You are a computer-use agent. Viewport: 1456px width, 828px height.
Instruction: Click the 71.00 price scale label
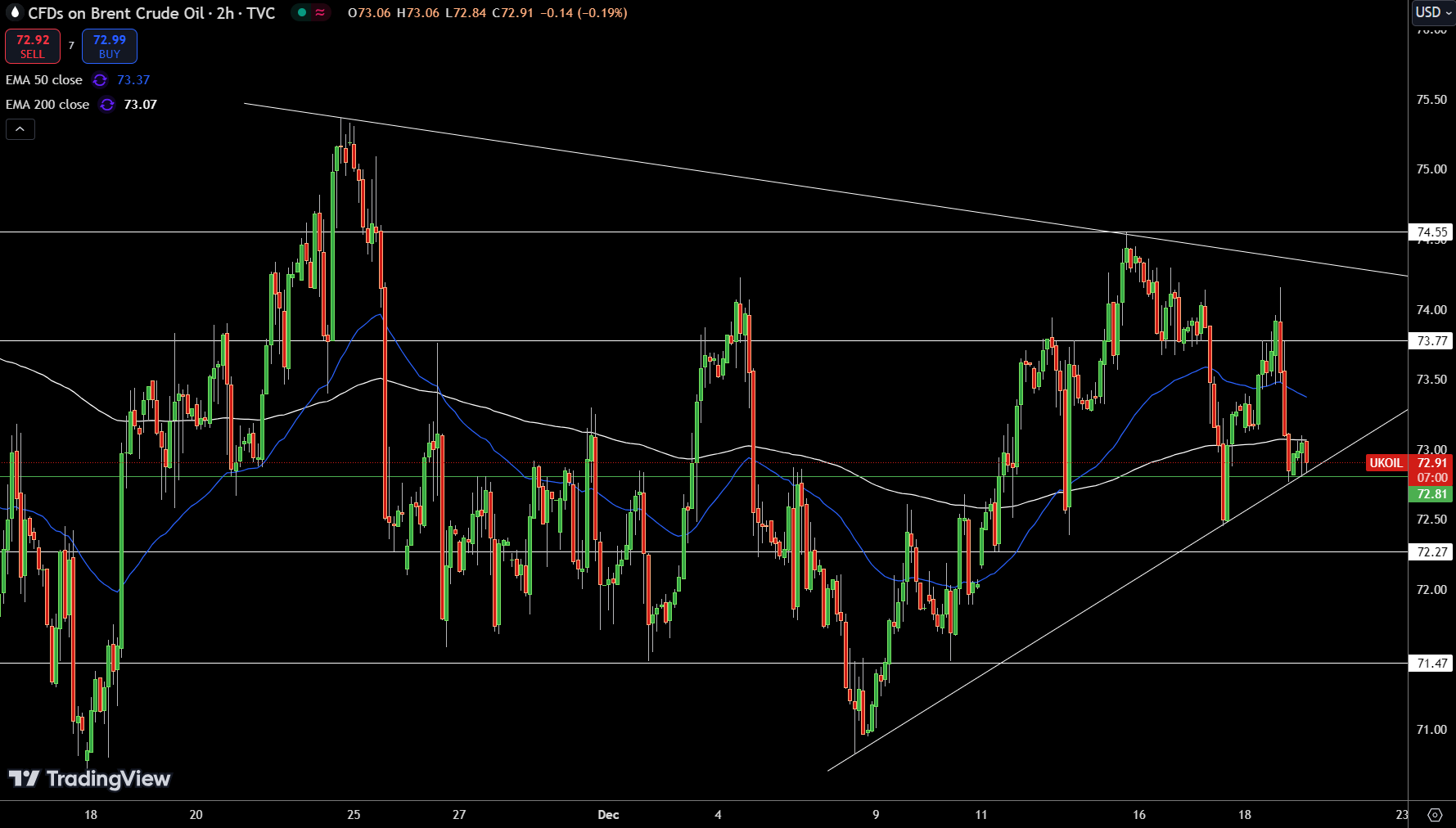click(1431, 729)
